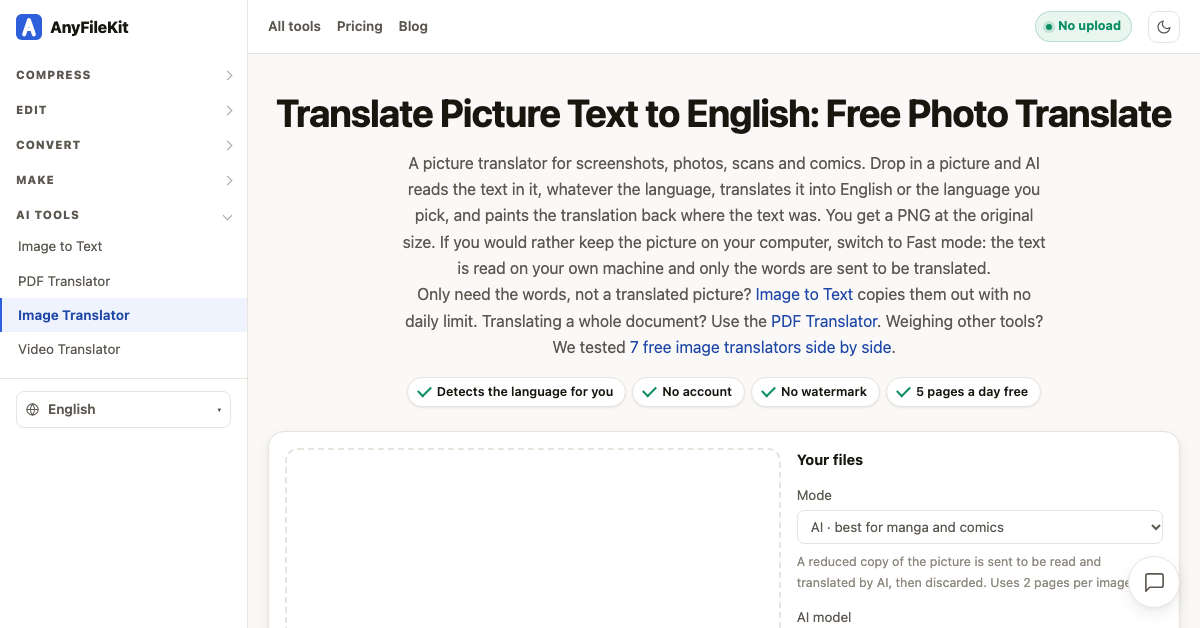Image resolution: width=1200 pixels, height=628 pixels.
Task: Click the file drop zone area
Action: click(532, 538)
